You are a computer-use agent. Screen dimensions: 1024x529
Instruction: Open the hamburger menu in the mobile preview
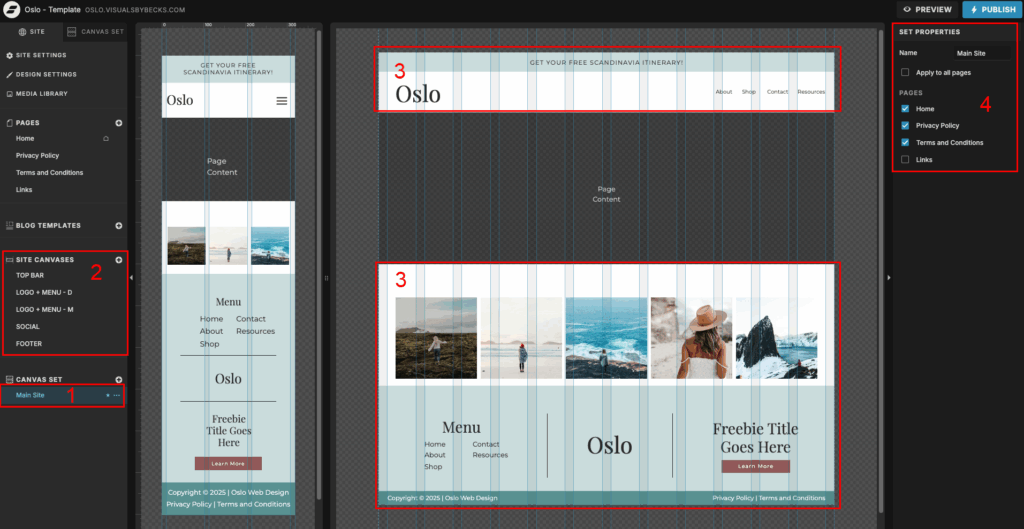tap(281, 101)
